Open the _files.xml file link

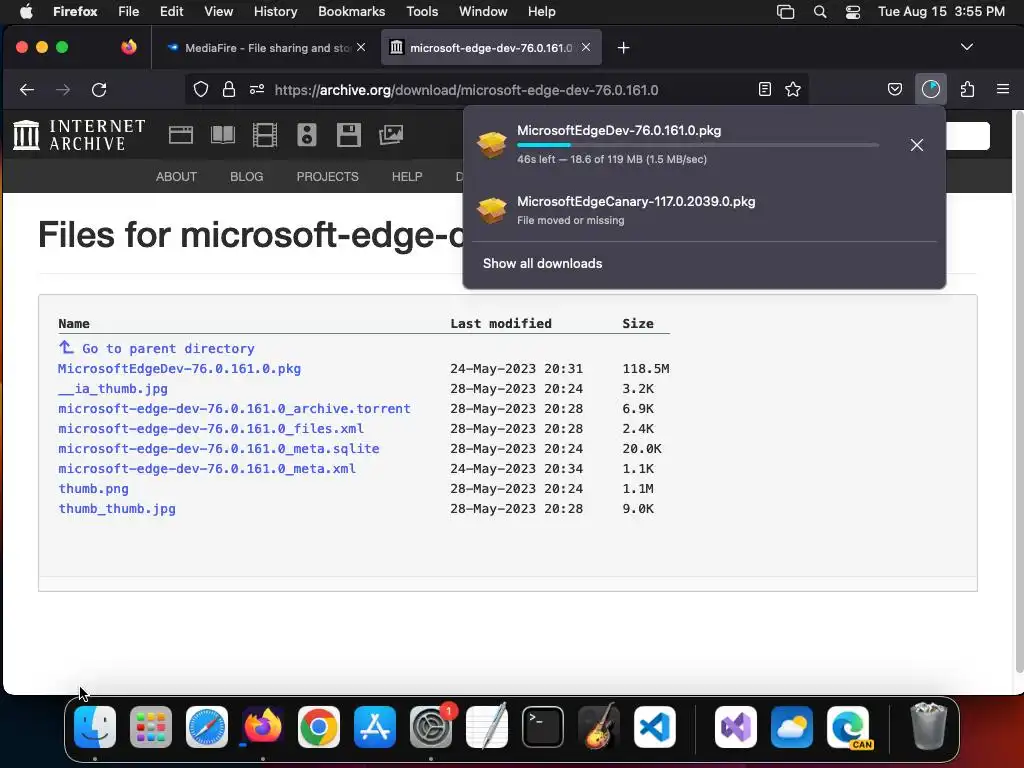211,428
